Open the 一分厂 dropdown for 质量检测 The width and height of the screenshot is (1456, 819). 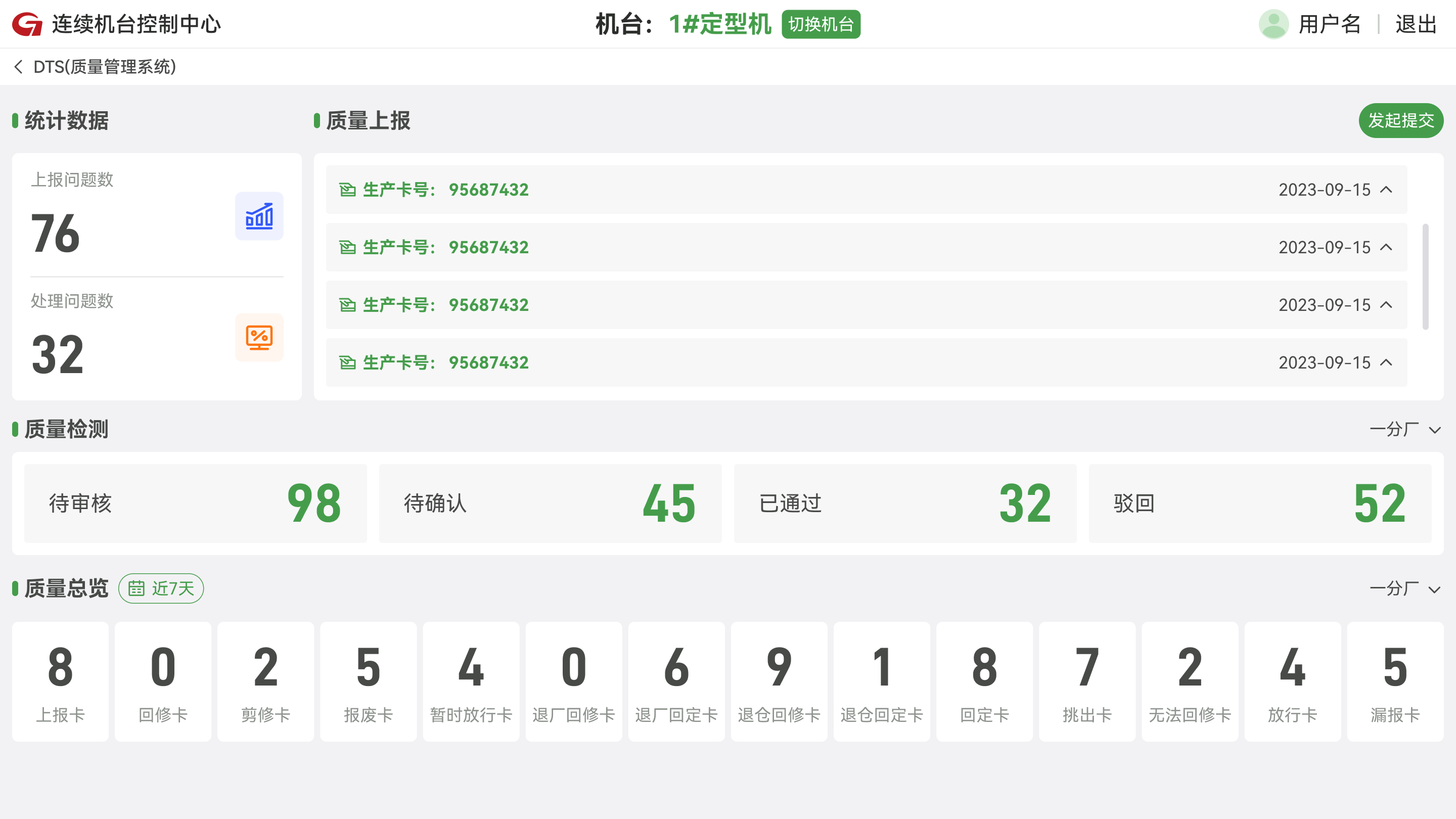(x=1405, y=430)
